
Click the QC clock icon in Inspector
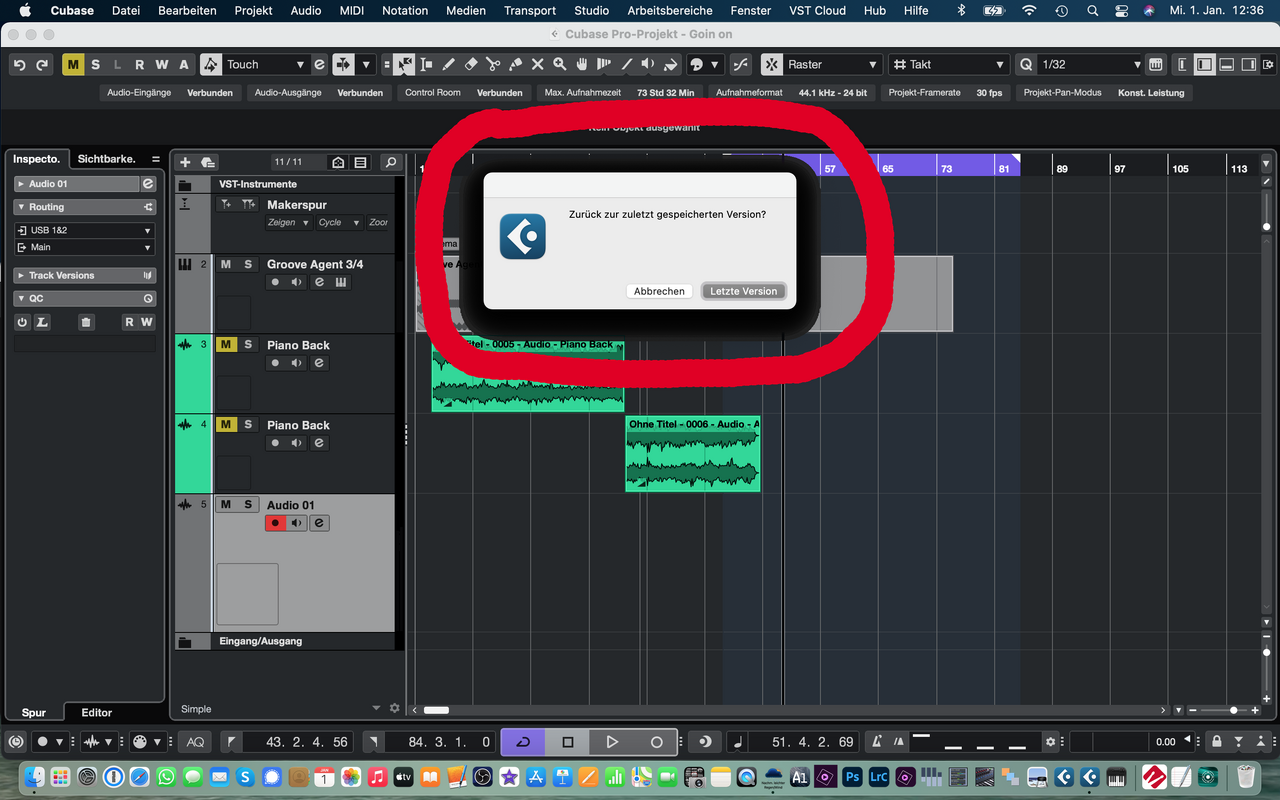(148, 298)
